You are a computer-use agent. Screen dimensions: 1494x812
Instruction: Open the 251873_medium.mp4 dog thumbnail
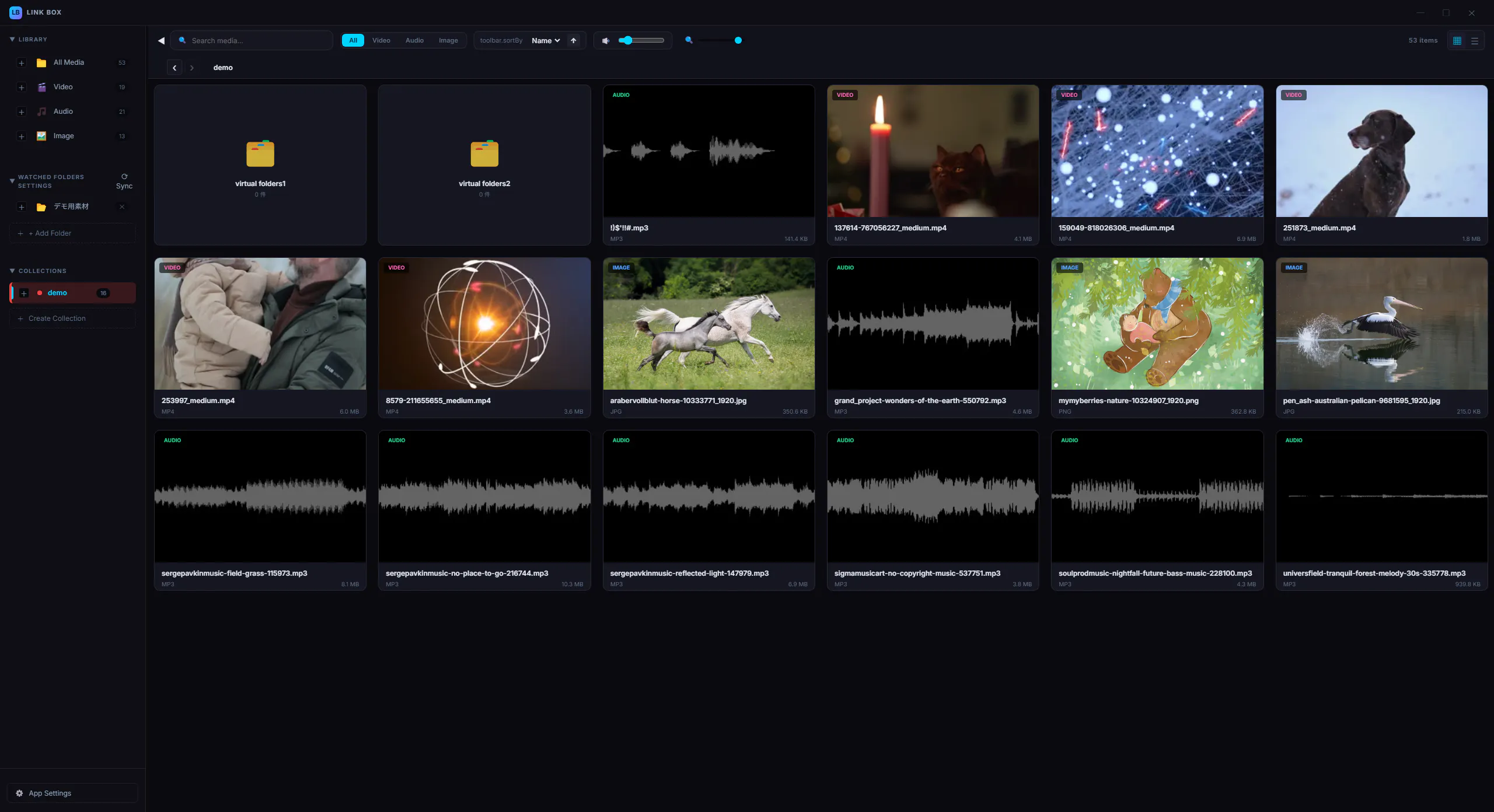[1381, 151]
